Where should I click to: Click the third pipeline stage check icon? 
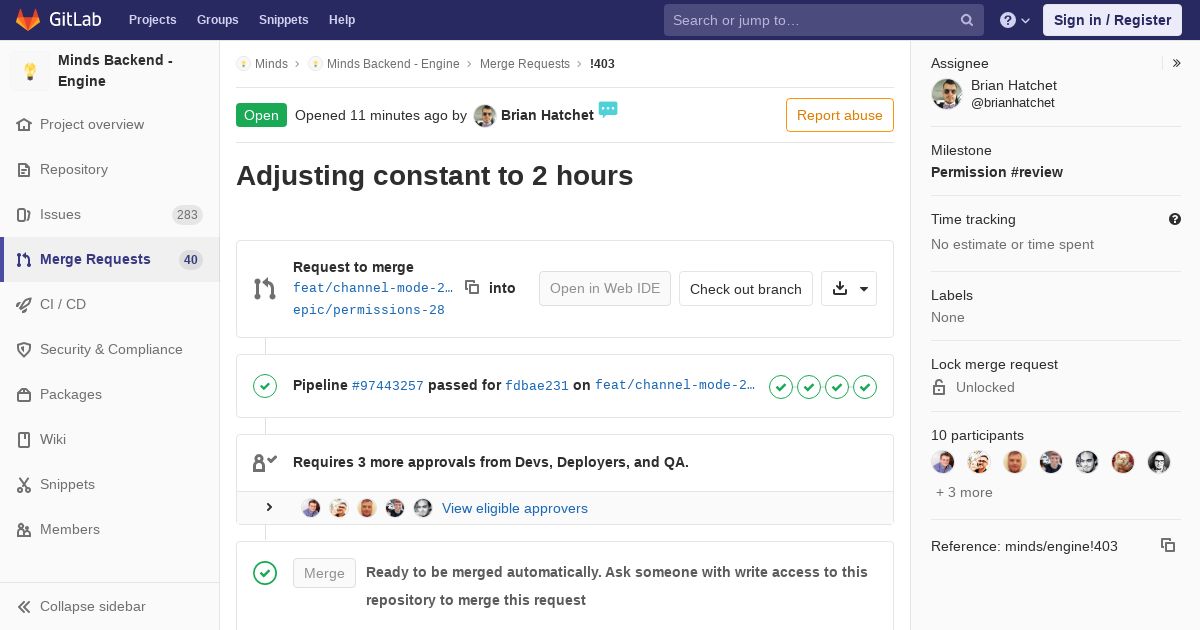pos(837,387)
